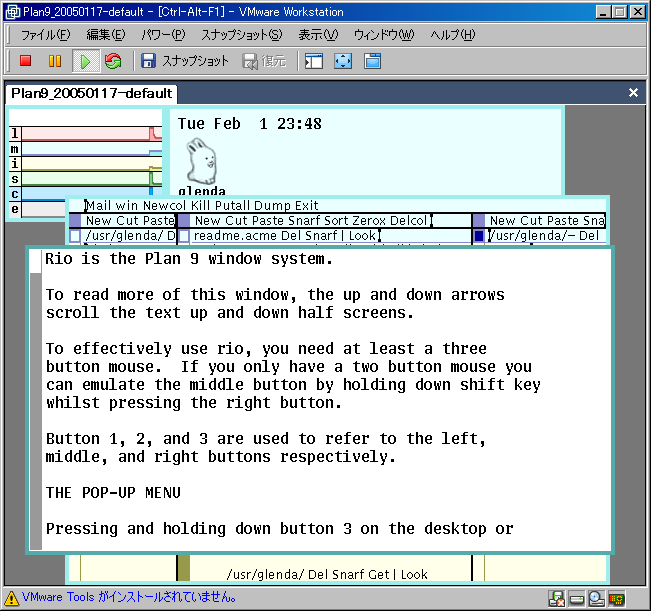The width and height of the screenshot is (651, 611).
Task: Click Get in the bottom /usr/glenda/ tag
Action: (379, 574)
